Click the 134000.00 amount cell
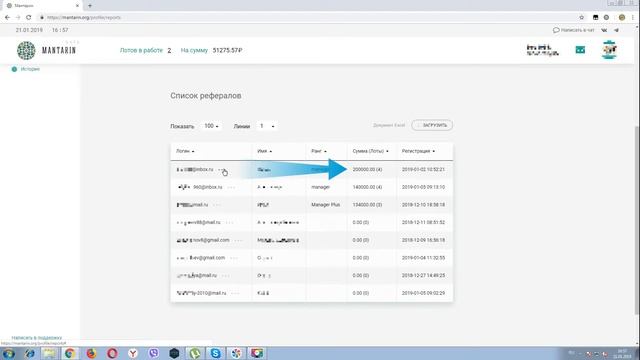This screenshot has height=360, width=640. pyautogui.click(x=367, y=205)
